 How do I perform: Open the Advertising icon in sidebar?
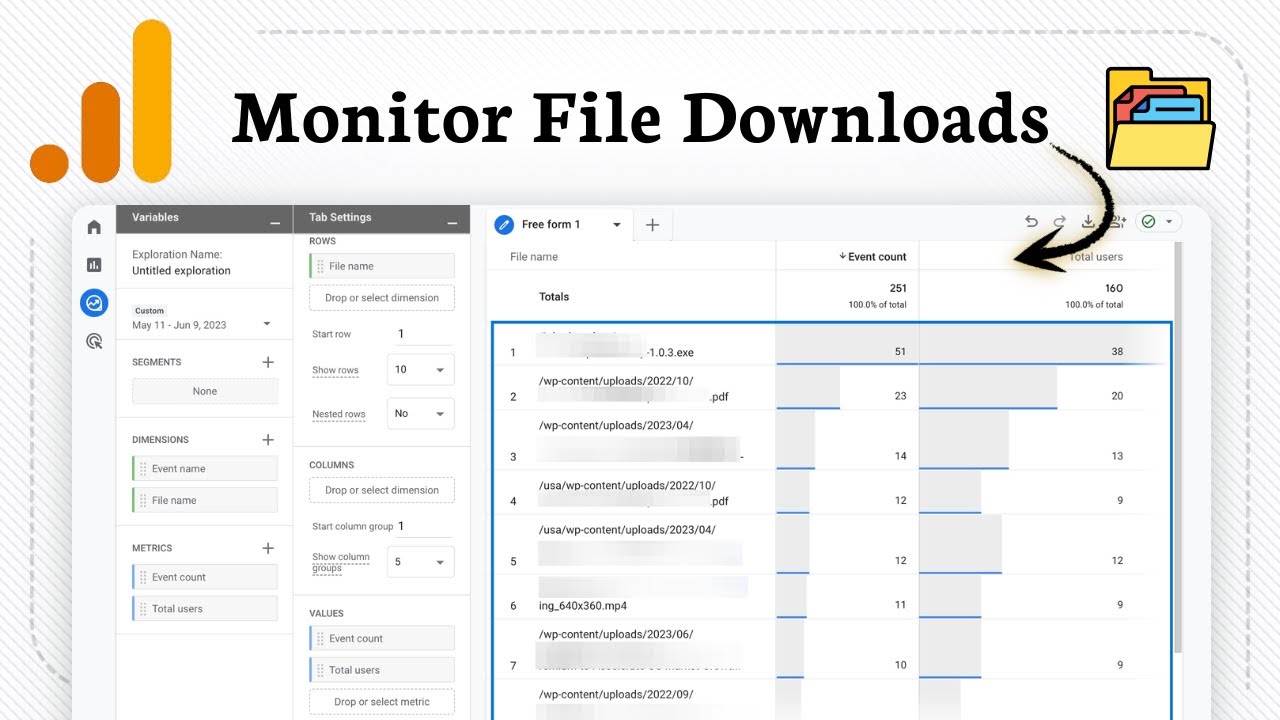tap(94, 341)
